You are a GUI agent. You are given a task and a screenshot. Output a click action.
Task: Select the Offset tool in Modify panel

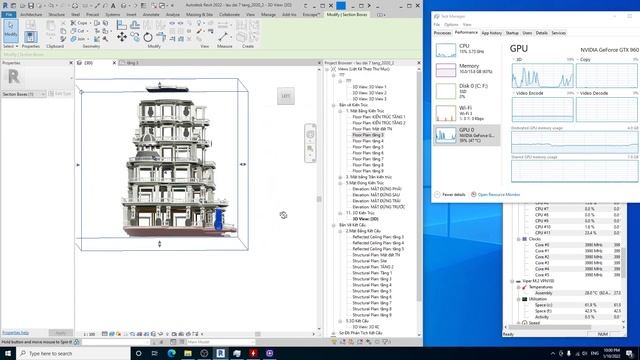pyautogui.click(x=135, y=24)
